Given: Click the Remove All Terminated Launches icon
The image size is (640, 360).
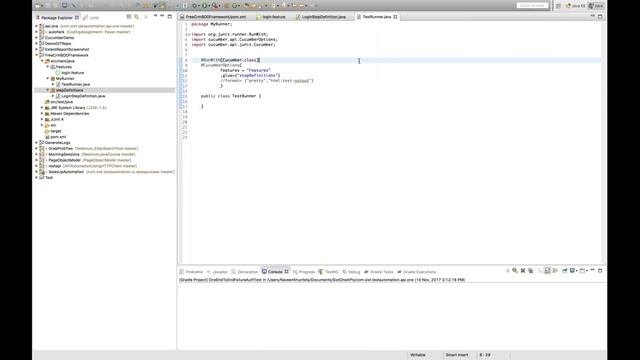Looking at the screenshot, I should pos(531,271).
